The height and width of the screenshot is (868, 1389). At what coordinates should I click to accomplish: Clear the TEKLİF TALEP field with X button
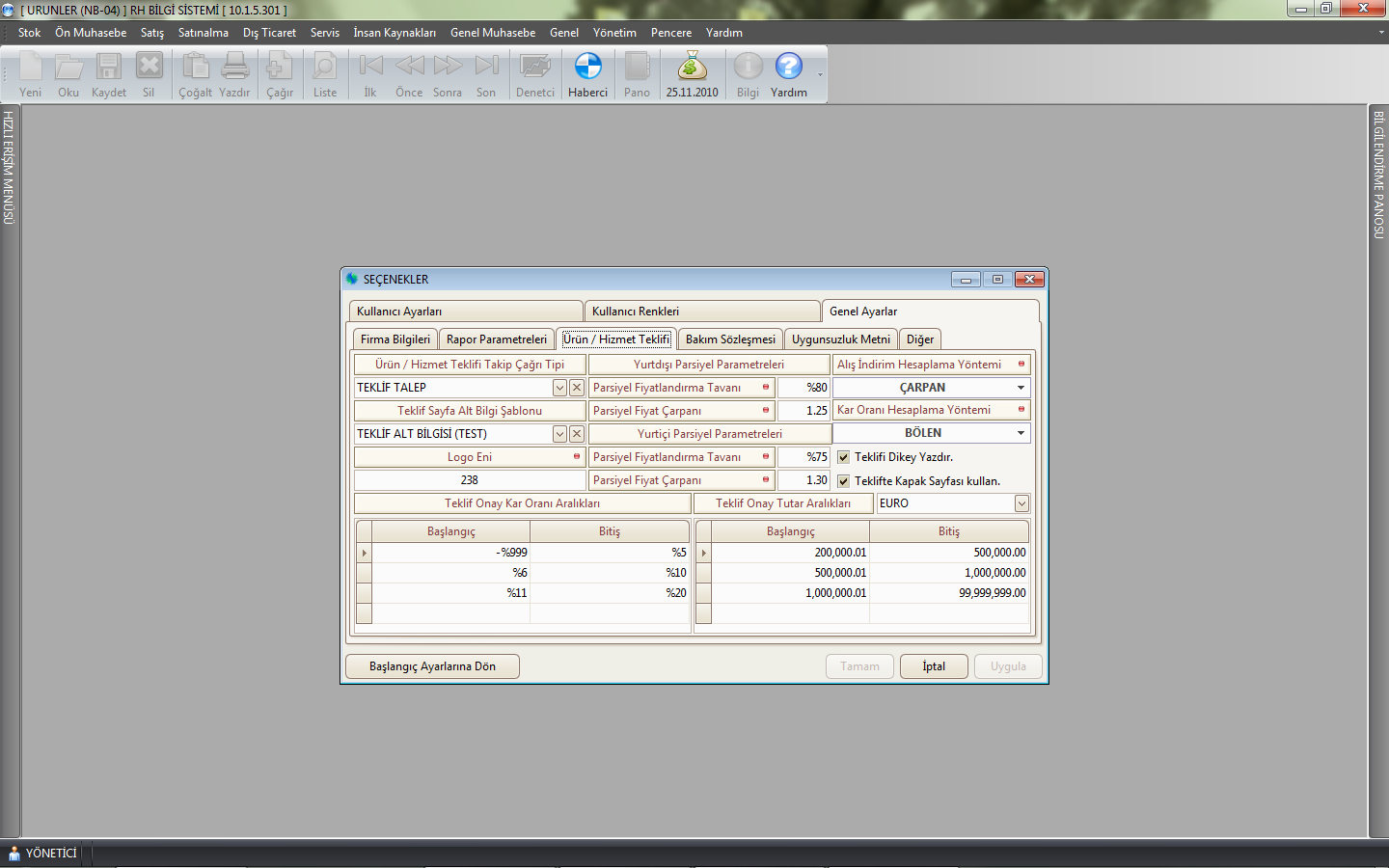[577, 388]
